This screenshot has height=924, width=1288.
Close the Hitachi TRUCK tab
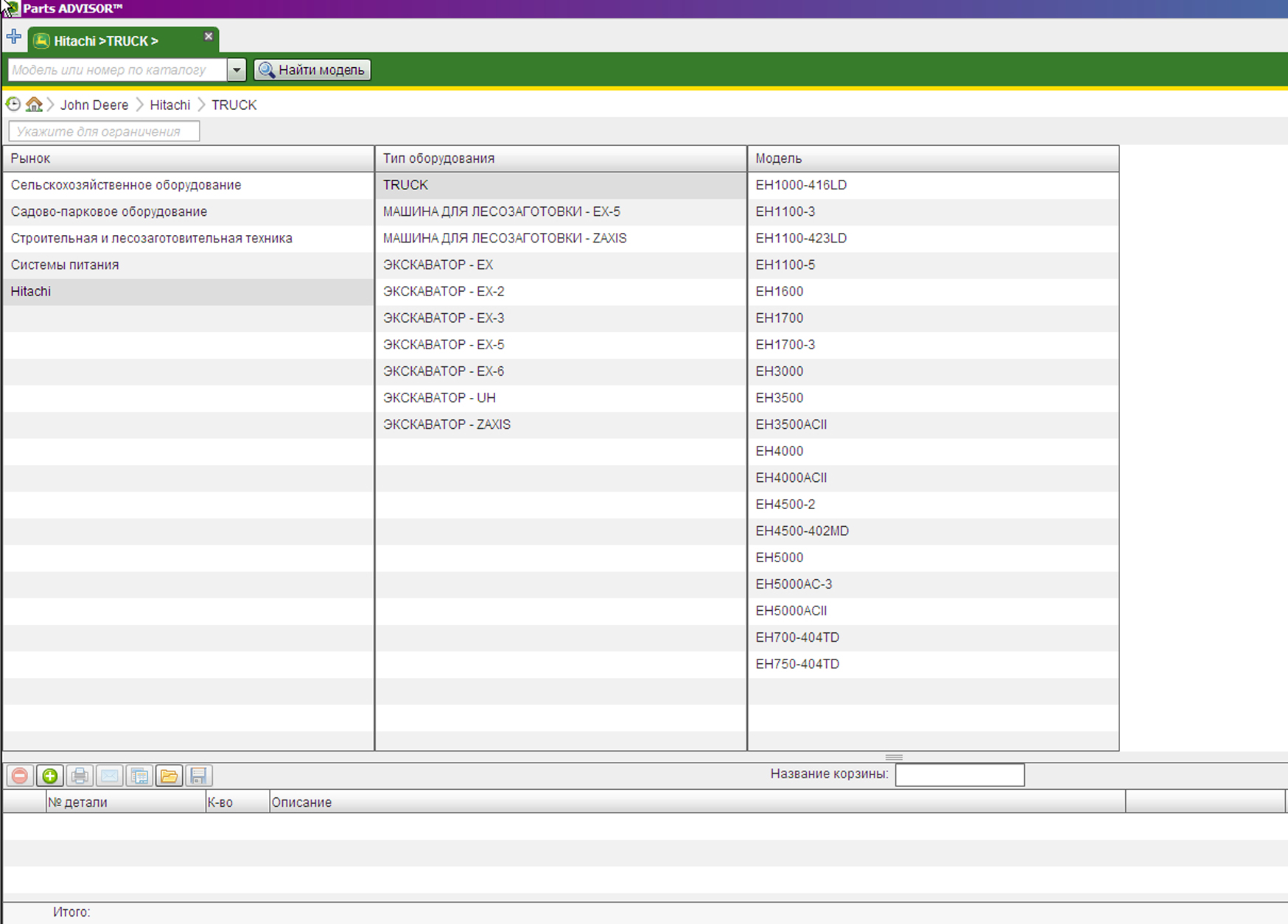(x=209, y=36)
